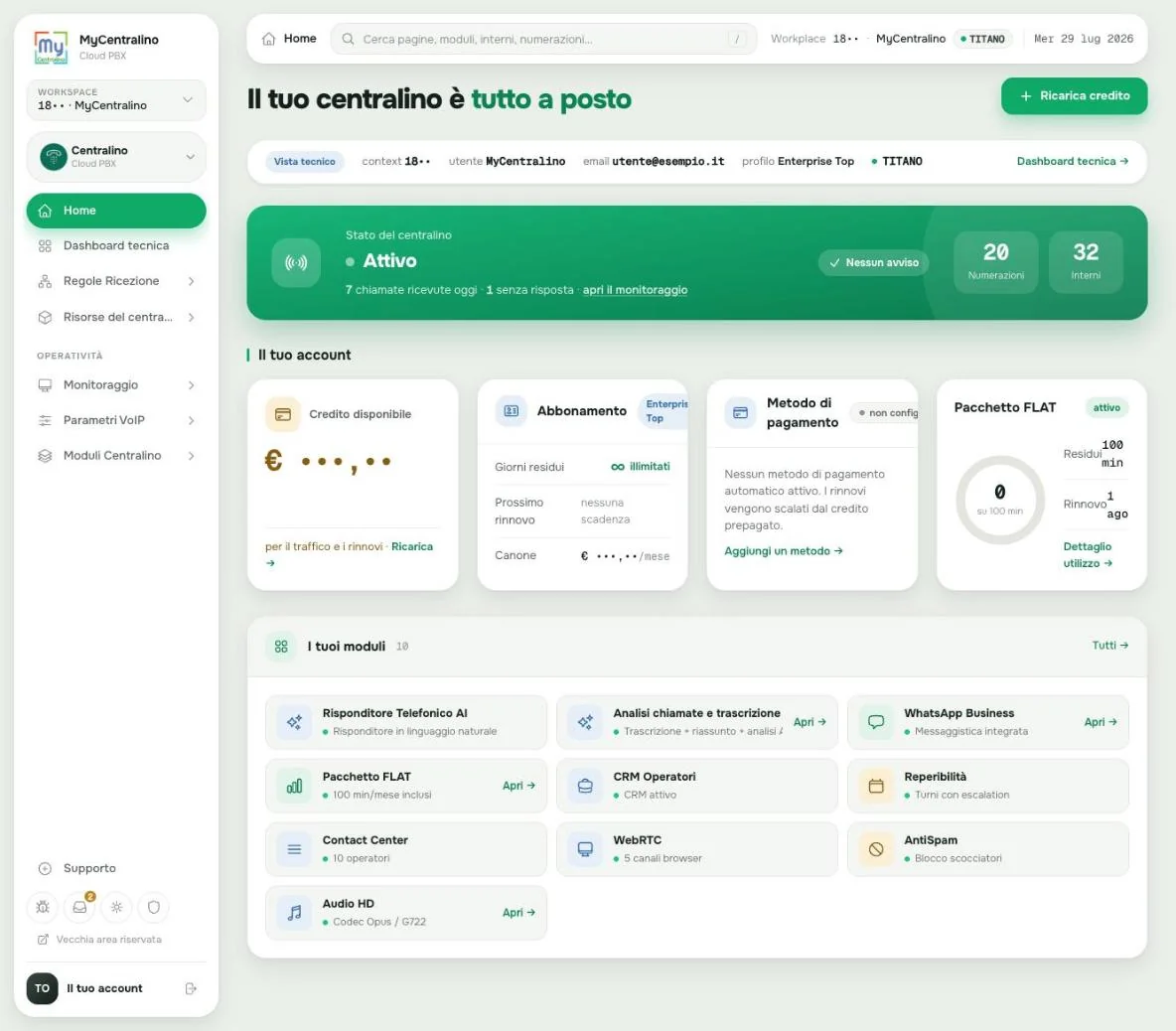Open the bug report icon
The width and height of the screenshot is (1176, 1031).
coord(43,907)
